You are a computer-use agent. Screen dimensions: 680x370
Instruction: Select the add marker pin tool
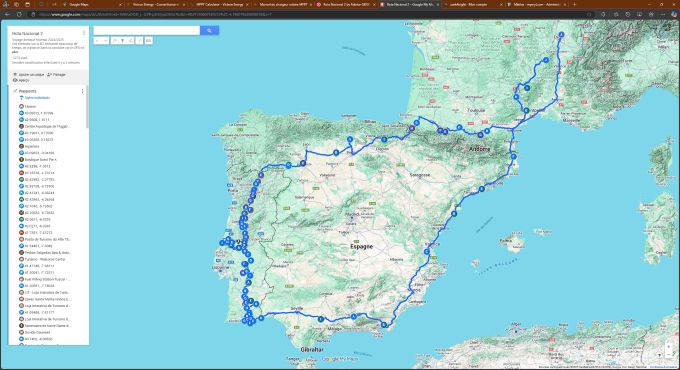click(123, 41)
